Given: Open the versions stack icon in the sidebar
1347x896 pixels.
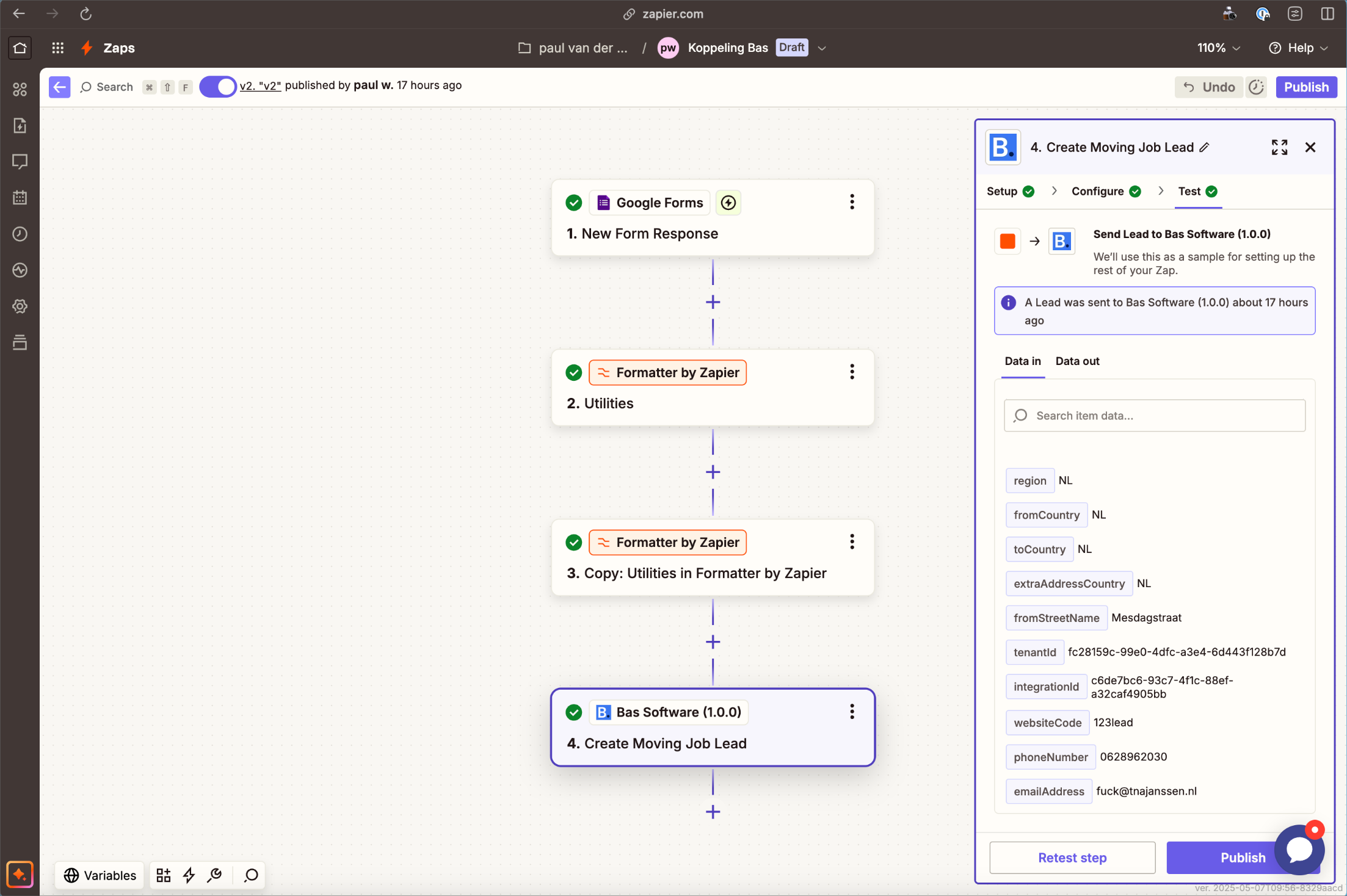Looking at the screenshot, I should [20, 342].
